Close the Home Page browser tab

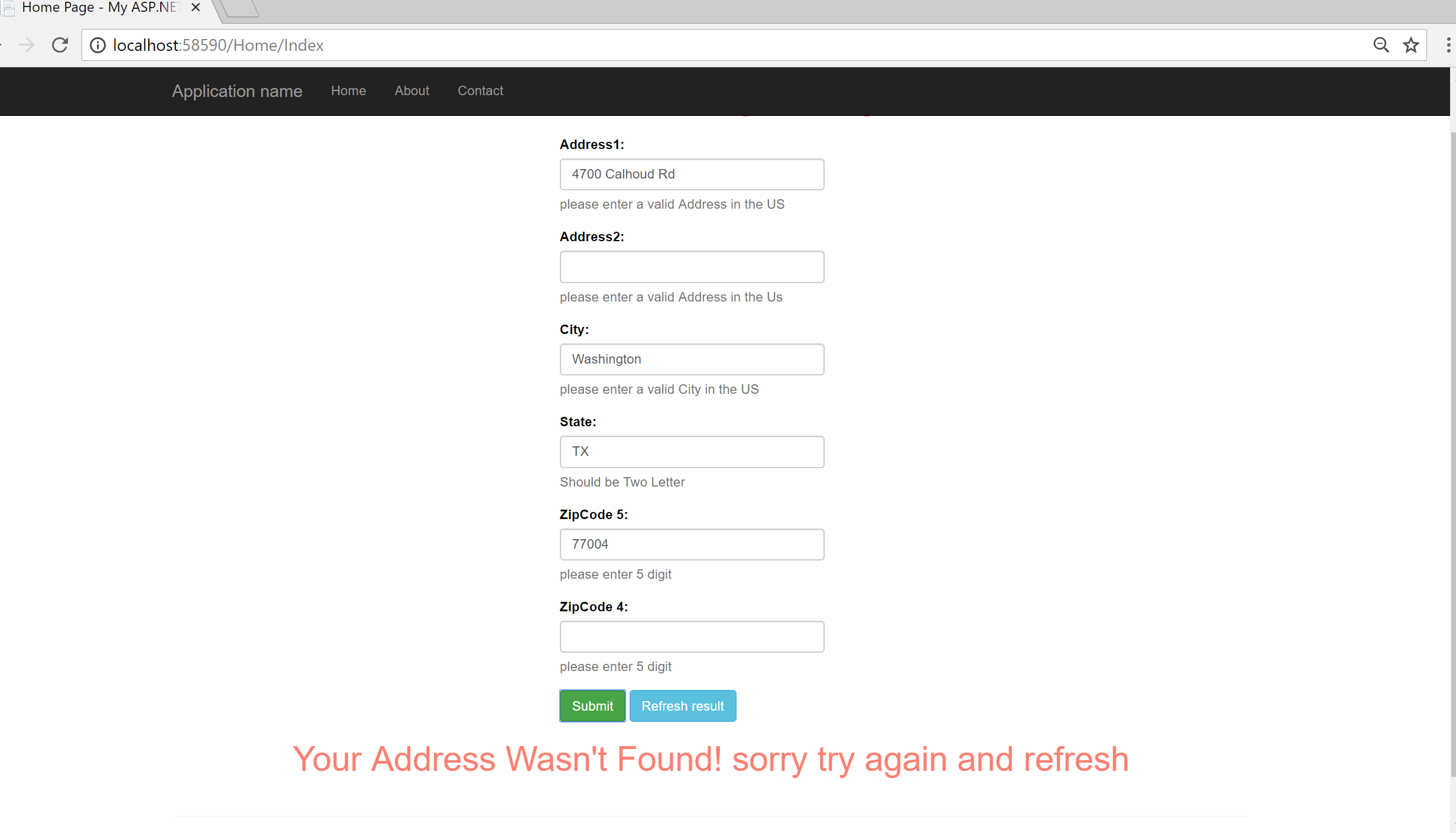[x=196, y=8]
